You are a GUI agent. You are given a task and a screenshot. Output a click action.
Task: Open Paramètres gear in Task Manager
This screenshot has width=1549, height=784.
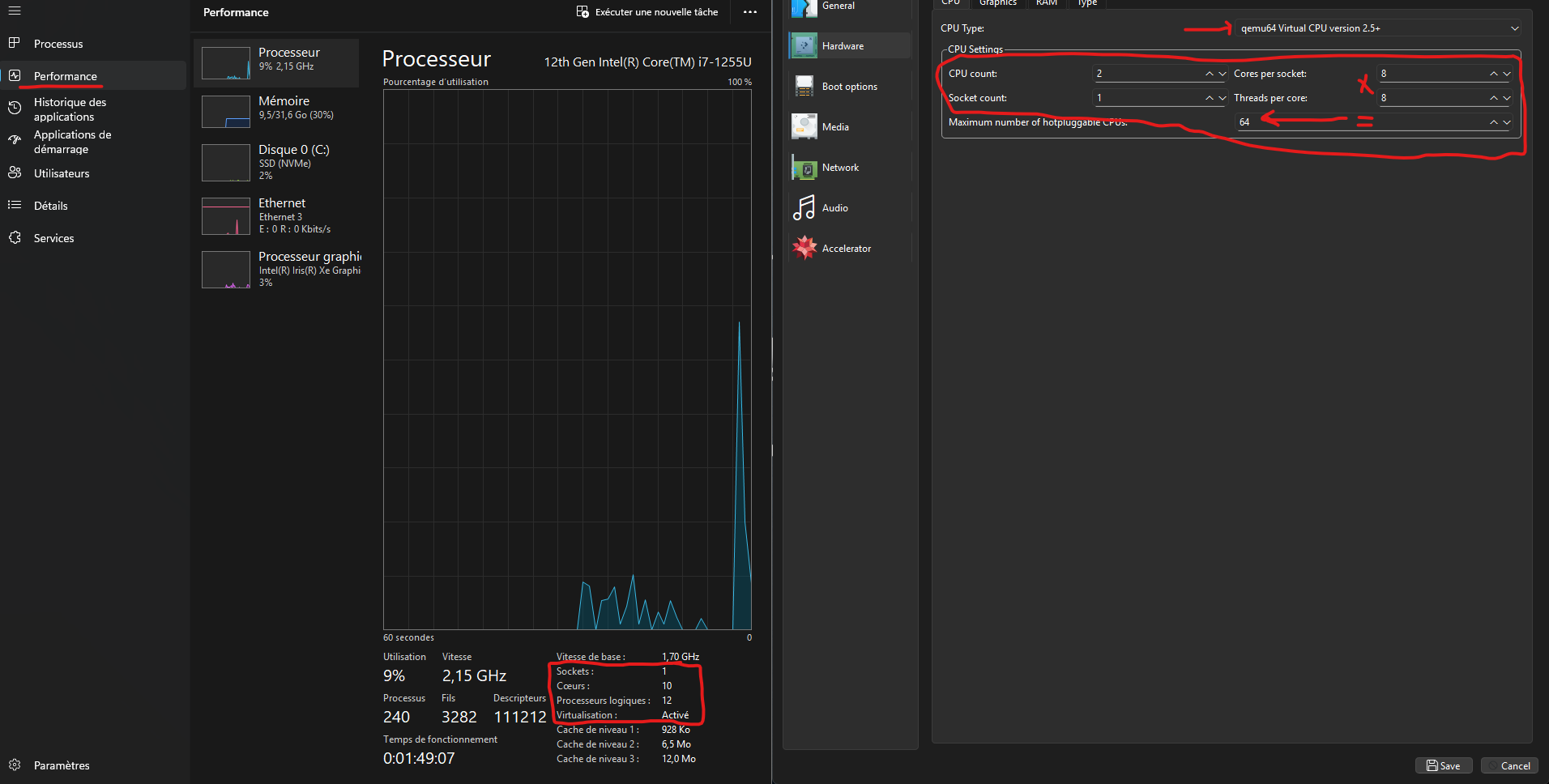click(x=15, y=765)
